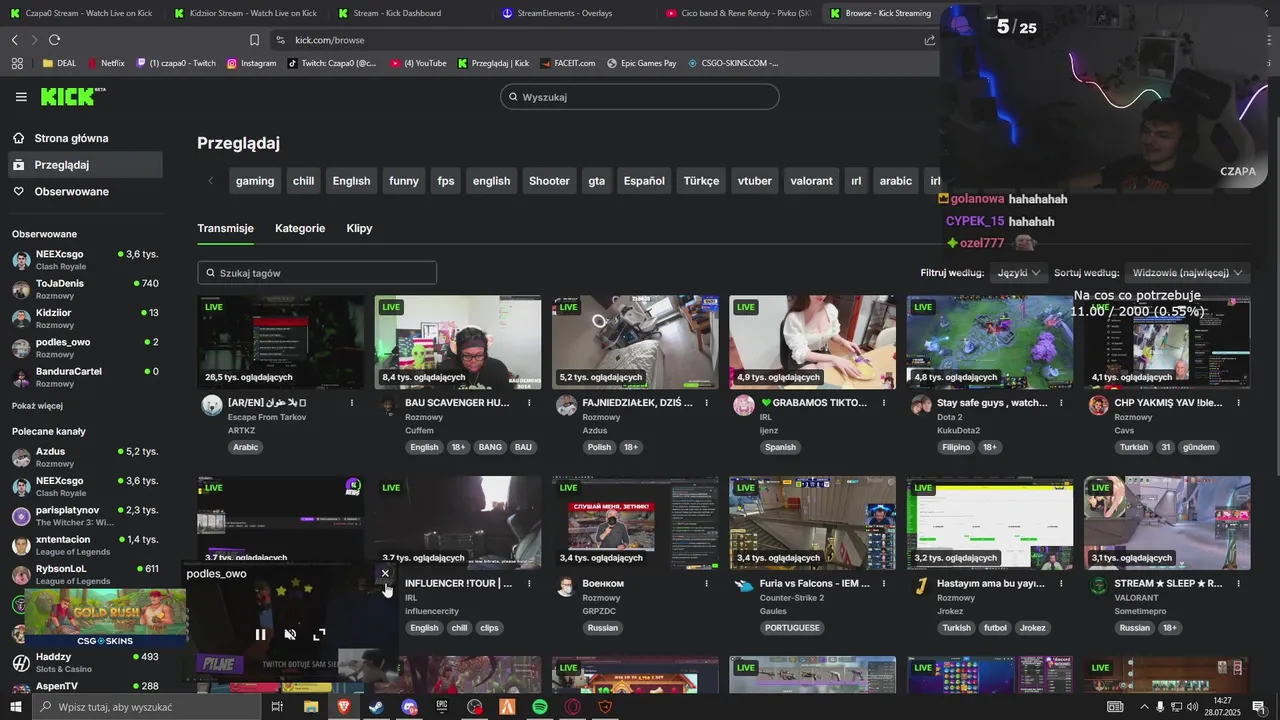Screen dimensions: 1280x720
Task: Open Furia vs Falcons stream thumbnail
Action: [x=812, y=522]
